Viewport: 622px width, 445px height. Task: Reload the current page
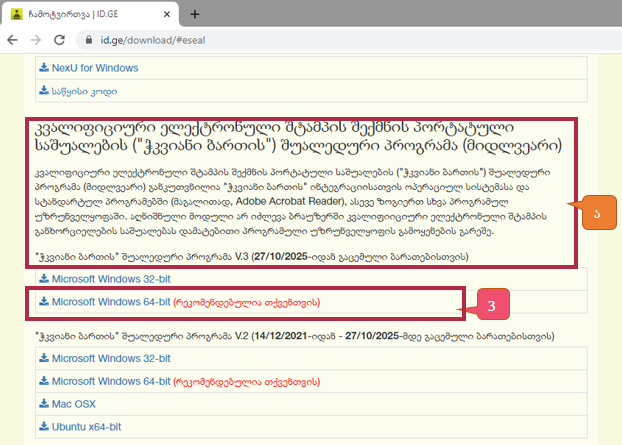pyautogui.click(x=62, y=41)
